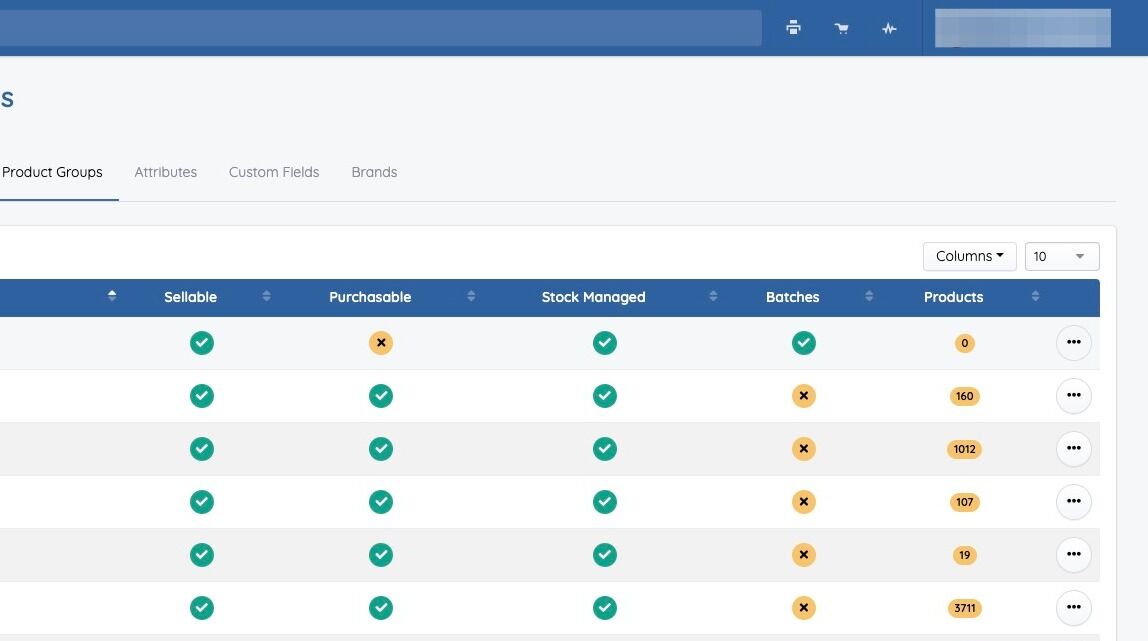Click the search bar in top header
This screenshot has height=641, width=1148.
click(x=380, y=28)
